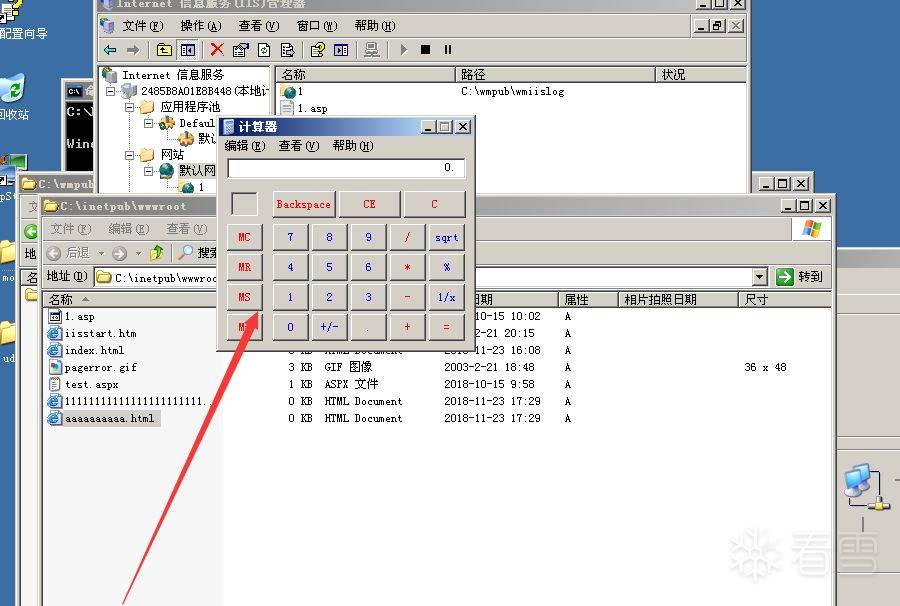
Task: Click the Back arrow in IIS Manager toolbar
Action: click(x=110, y=50)
